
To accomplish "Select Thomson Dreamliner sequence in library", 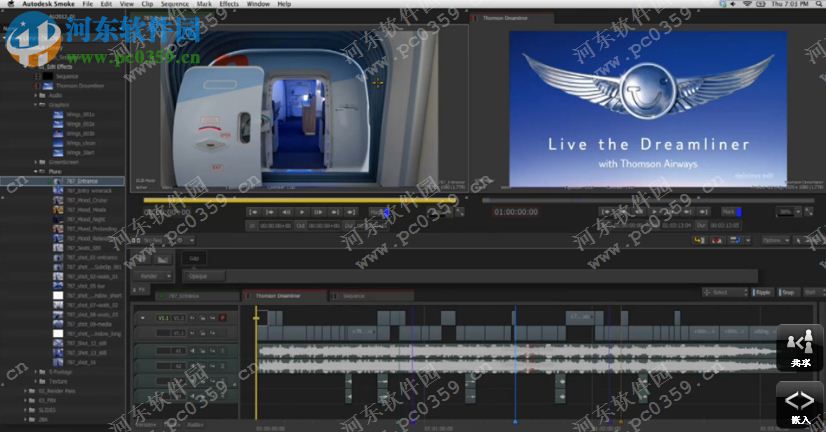I will point(80,85).
